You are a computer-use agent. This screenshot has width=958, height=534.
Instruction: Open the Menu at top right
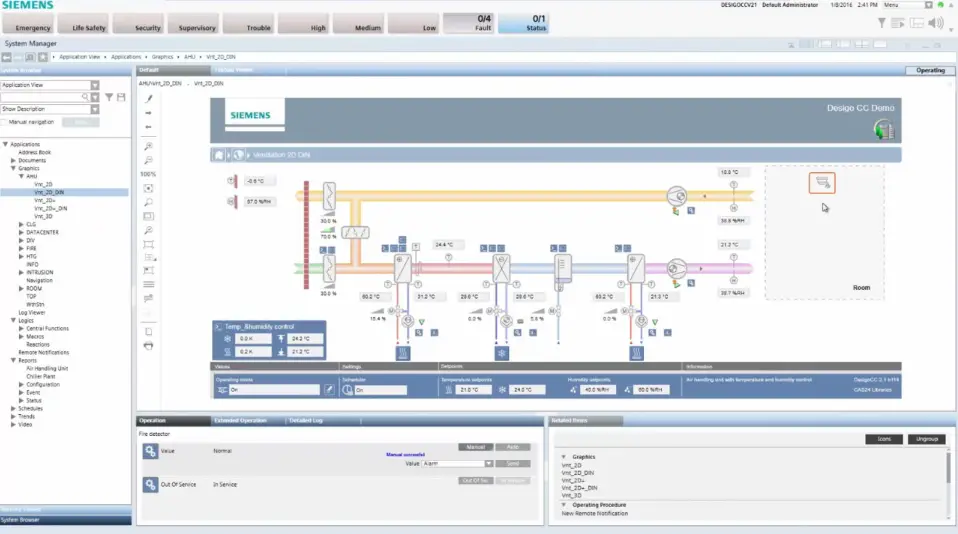tap(907, 5)
